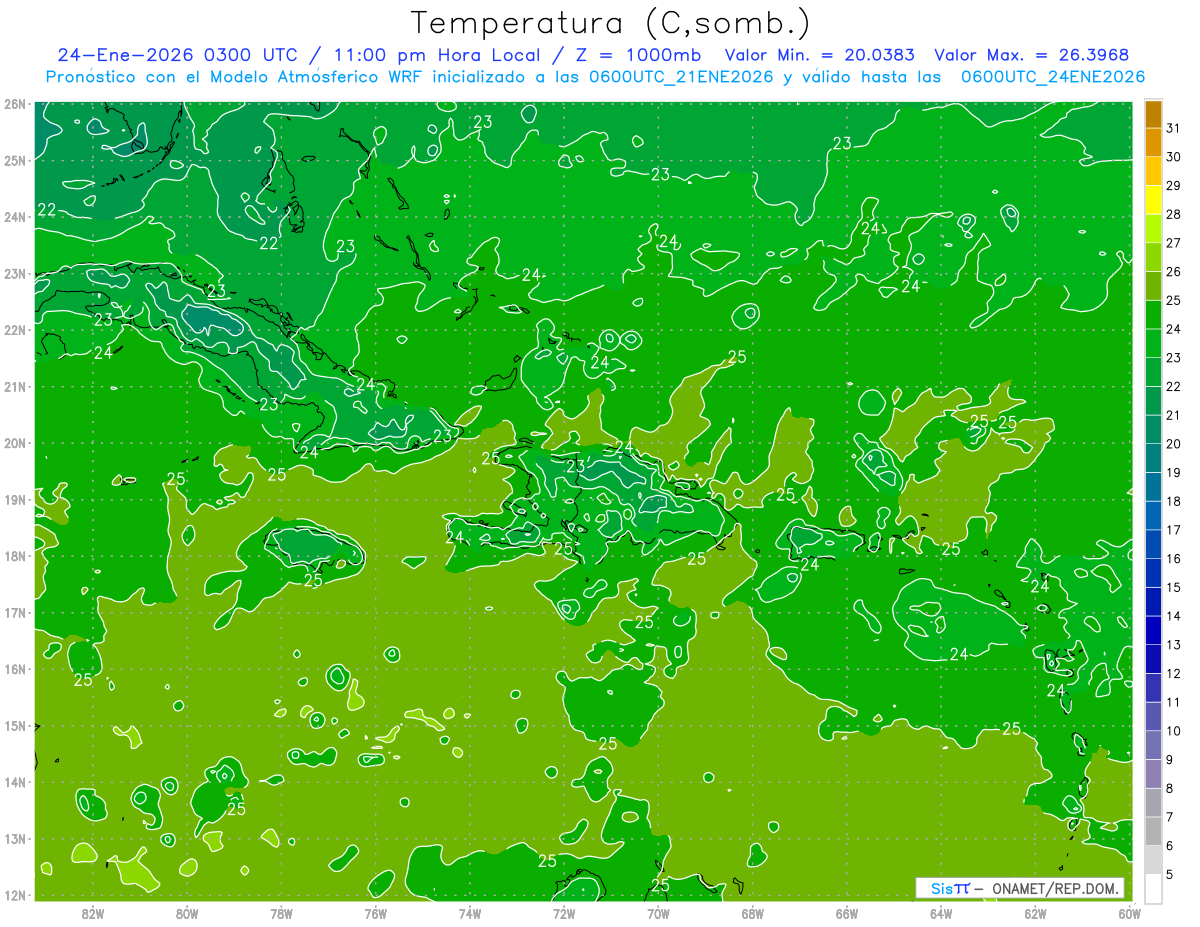This screenshot has width=1200, height=927.
Task: Click the '20N' latitude axis label
Action: pos(14,443)
